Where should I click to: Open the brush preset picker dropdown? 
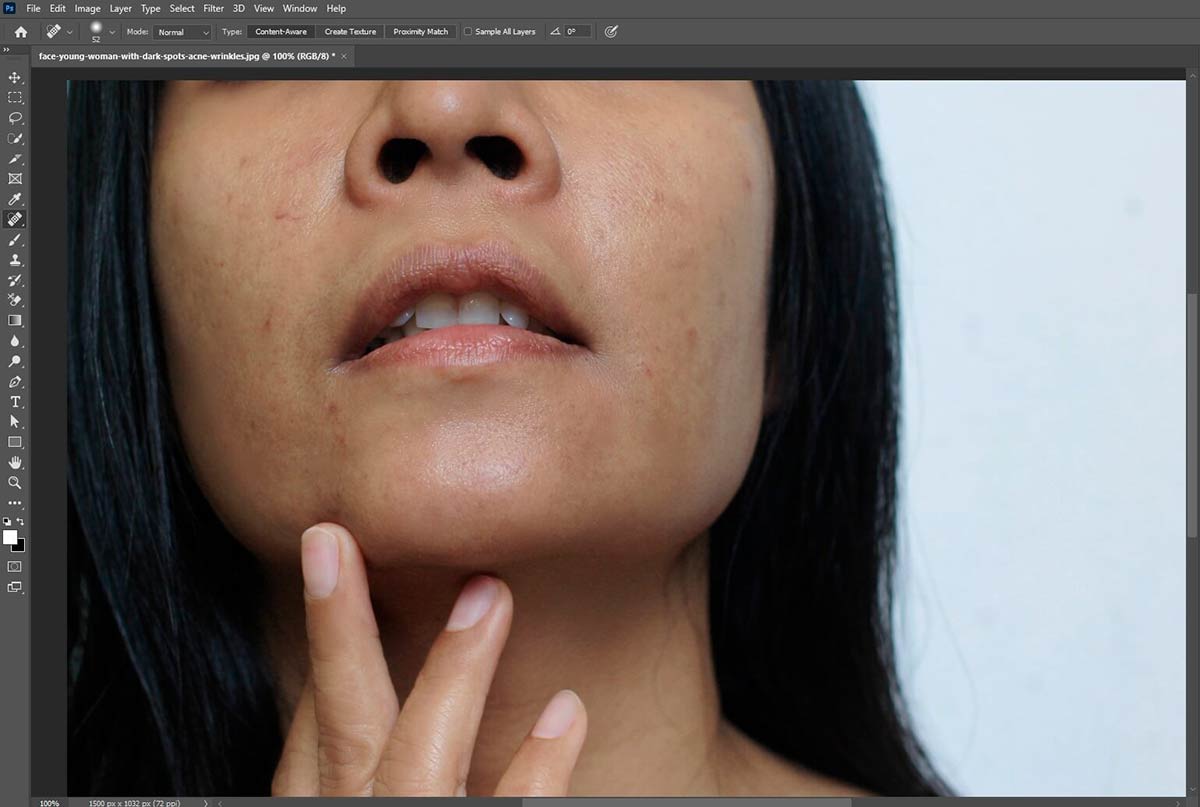coord(112,32)
